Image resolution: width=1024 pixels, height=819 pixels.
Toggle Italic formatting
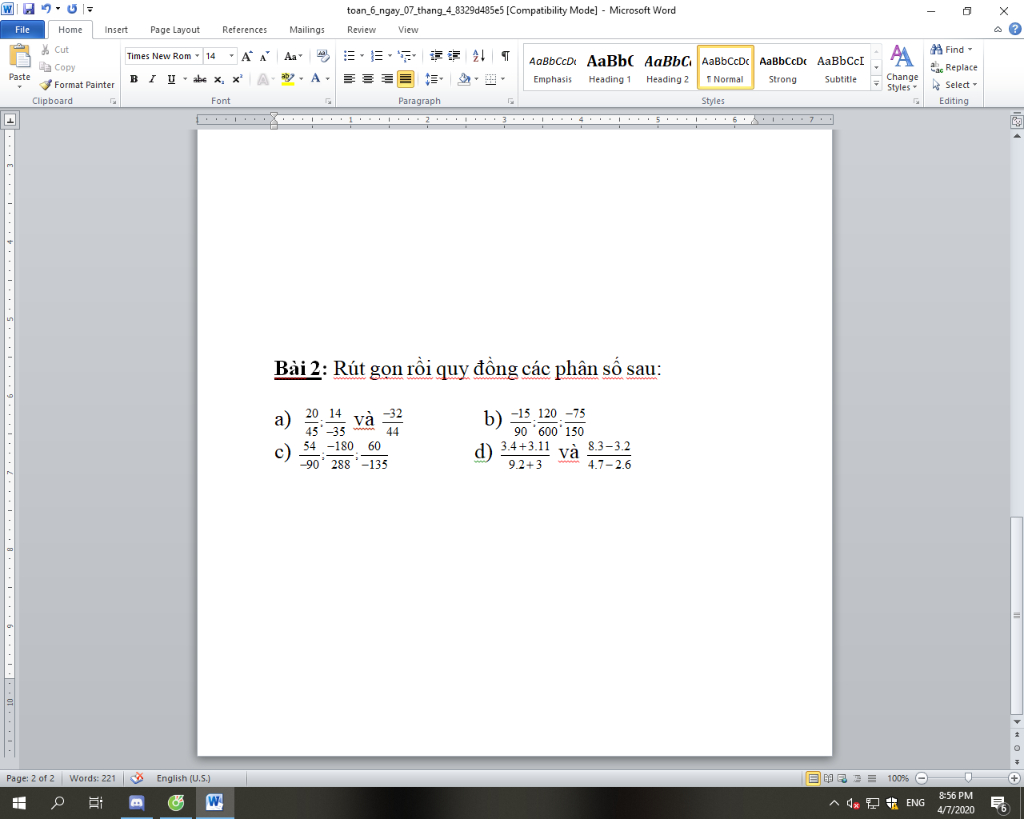click(152, 79)
